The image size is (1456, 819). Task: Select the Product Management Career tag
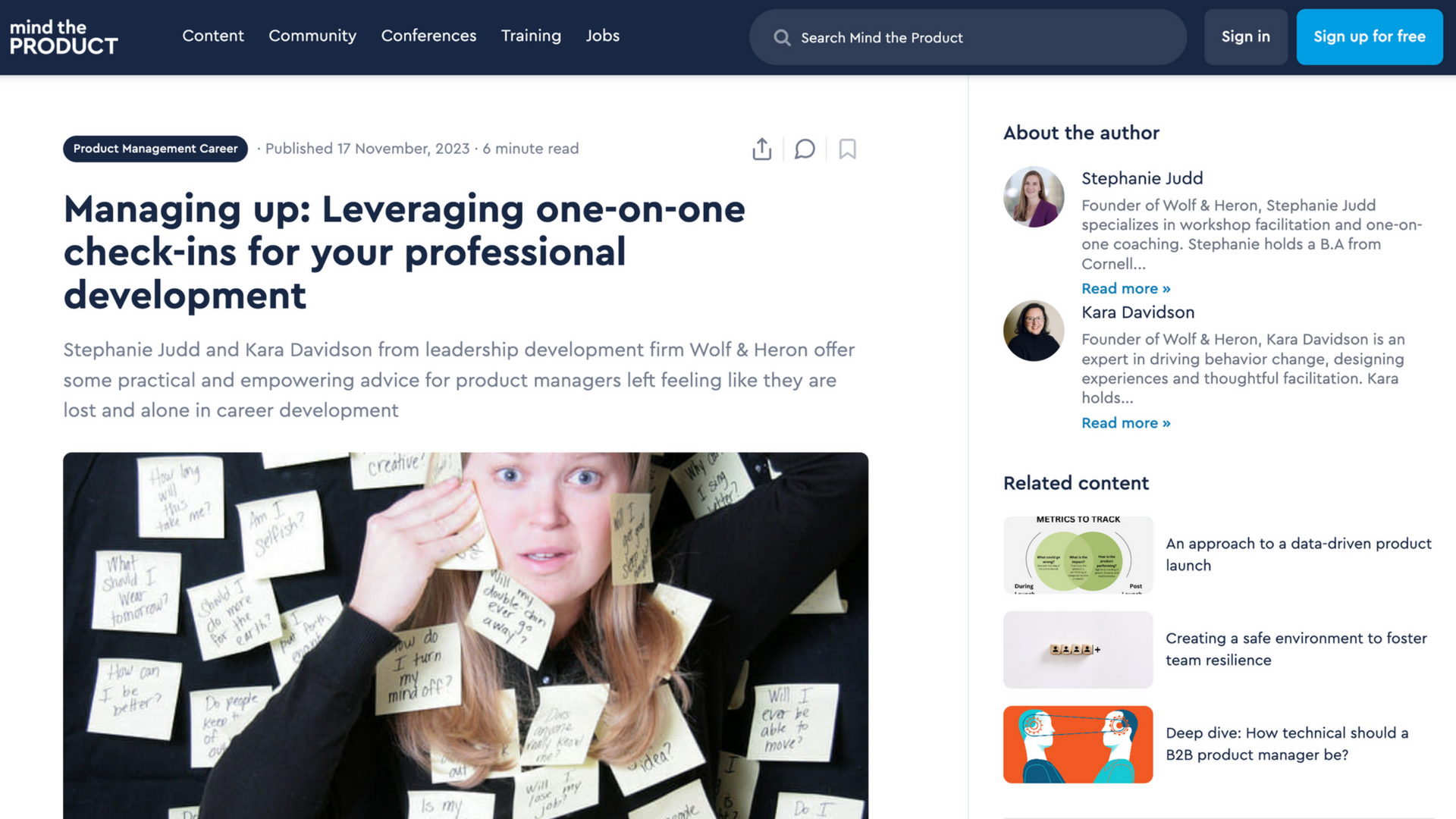coord(155,149)
